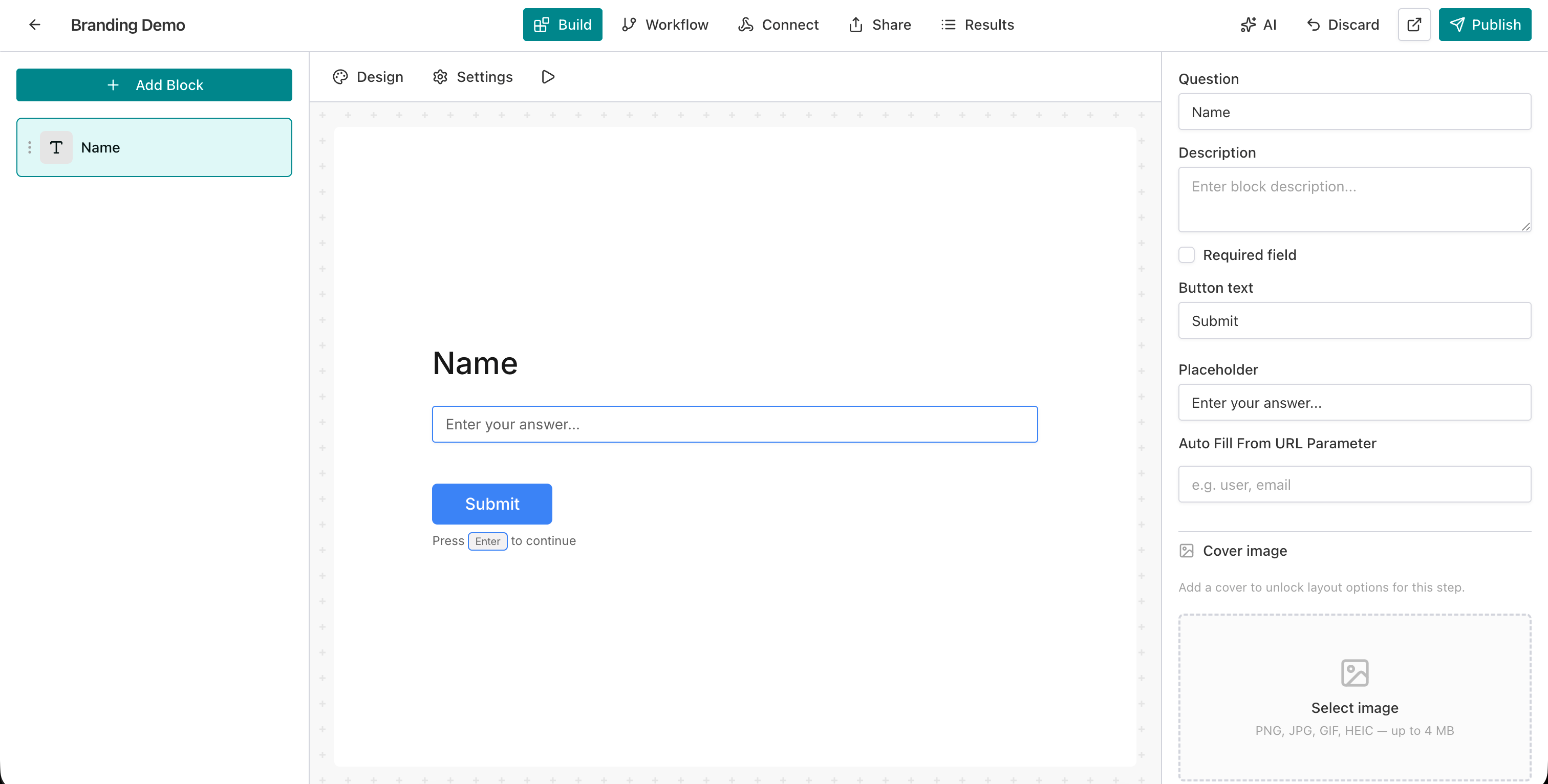The image size is (1548, 784).
Task: Click the Auto Fill From URL Parameter field
Action: tap(1354, 484)
